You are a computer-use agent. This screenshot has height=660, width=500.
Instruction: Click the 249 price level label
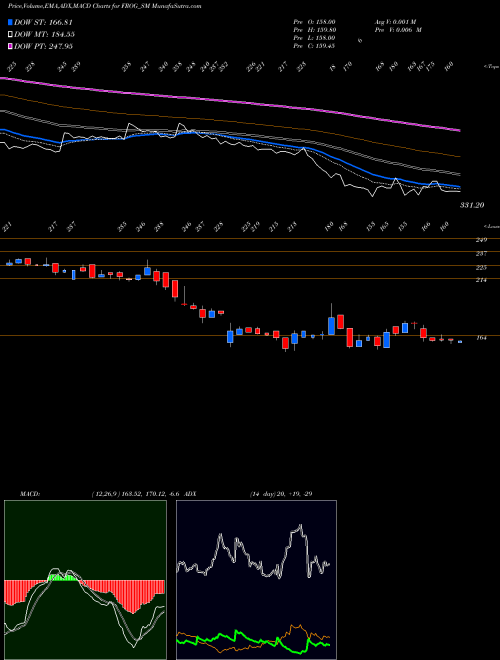point(481,240)
